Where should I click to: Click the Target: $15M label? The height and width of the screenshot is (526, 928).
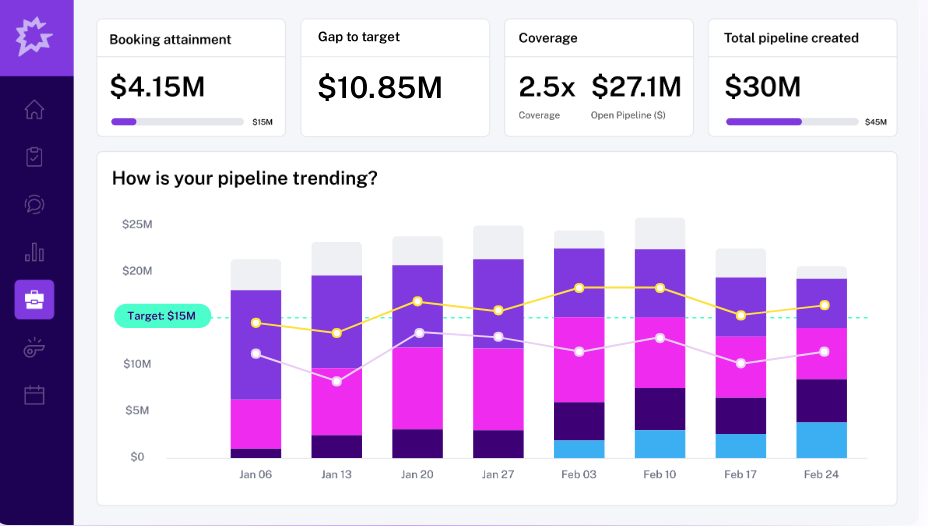pyautogui.click(x=162, y=316)
